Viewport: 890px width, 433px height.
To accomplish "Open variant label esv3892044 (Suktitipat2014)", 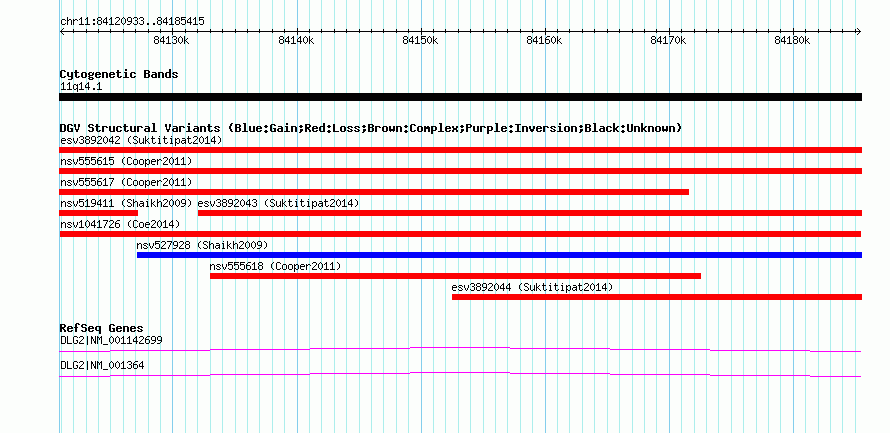I will point(532,287).
